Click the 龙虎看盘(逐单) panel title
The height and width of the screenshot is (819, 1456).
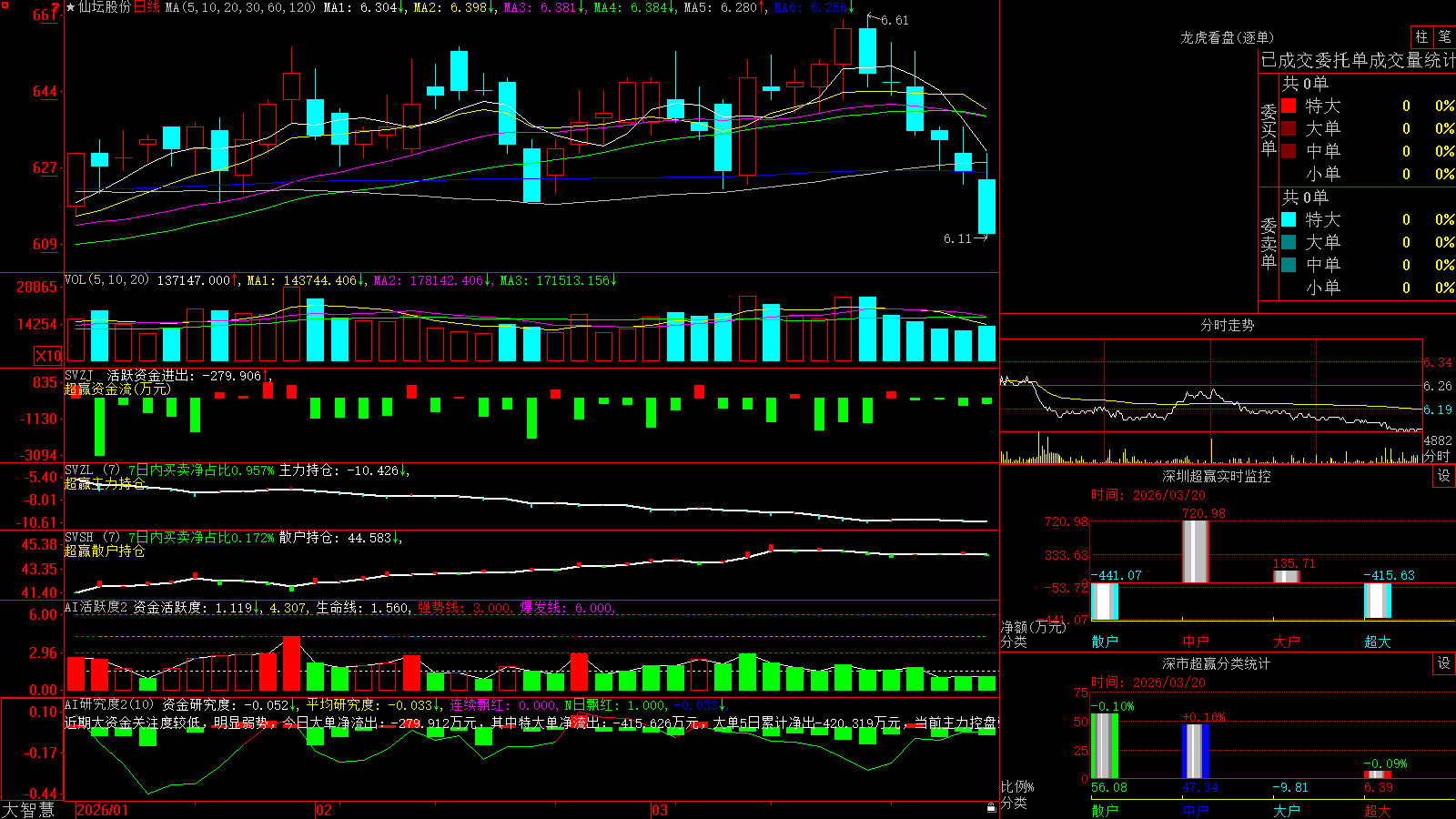pos(1227,37)
